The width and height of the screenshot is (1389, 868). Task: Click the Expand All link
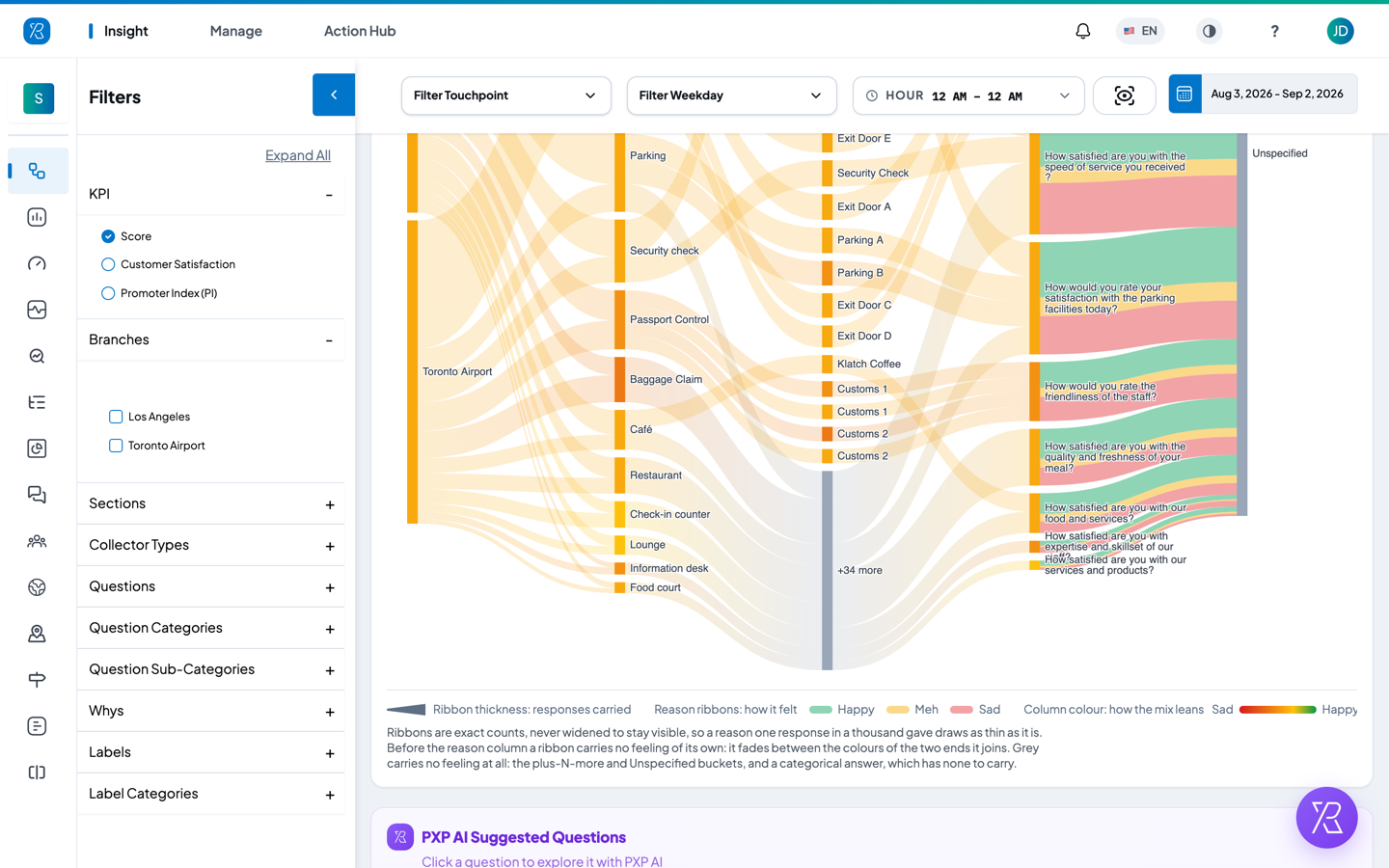(x=298, y=155)
